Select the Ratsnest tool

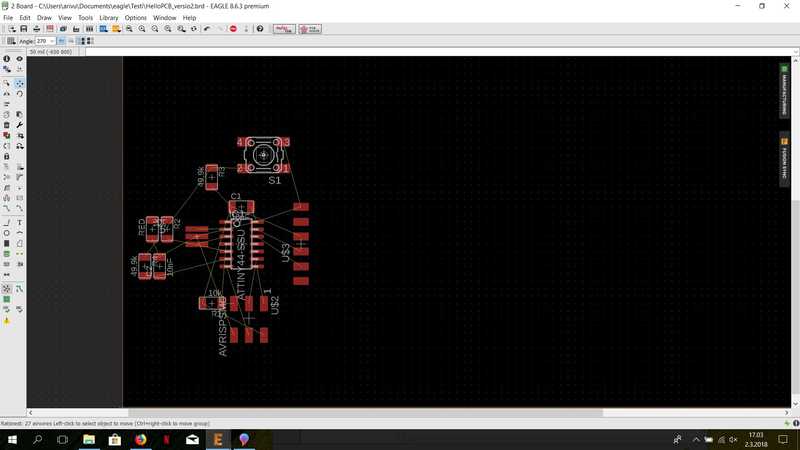point(7,289)
